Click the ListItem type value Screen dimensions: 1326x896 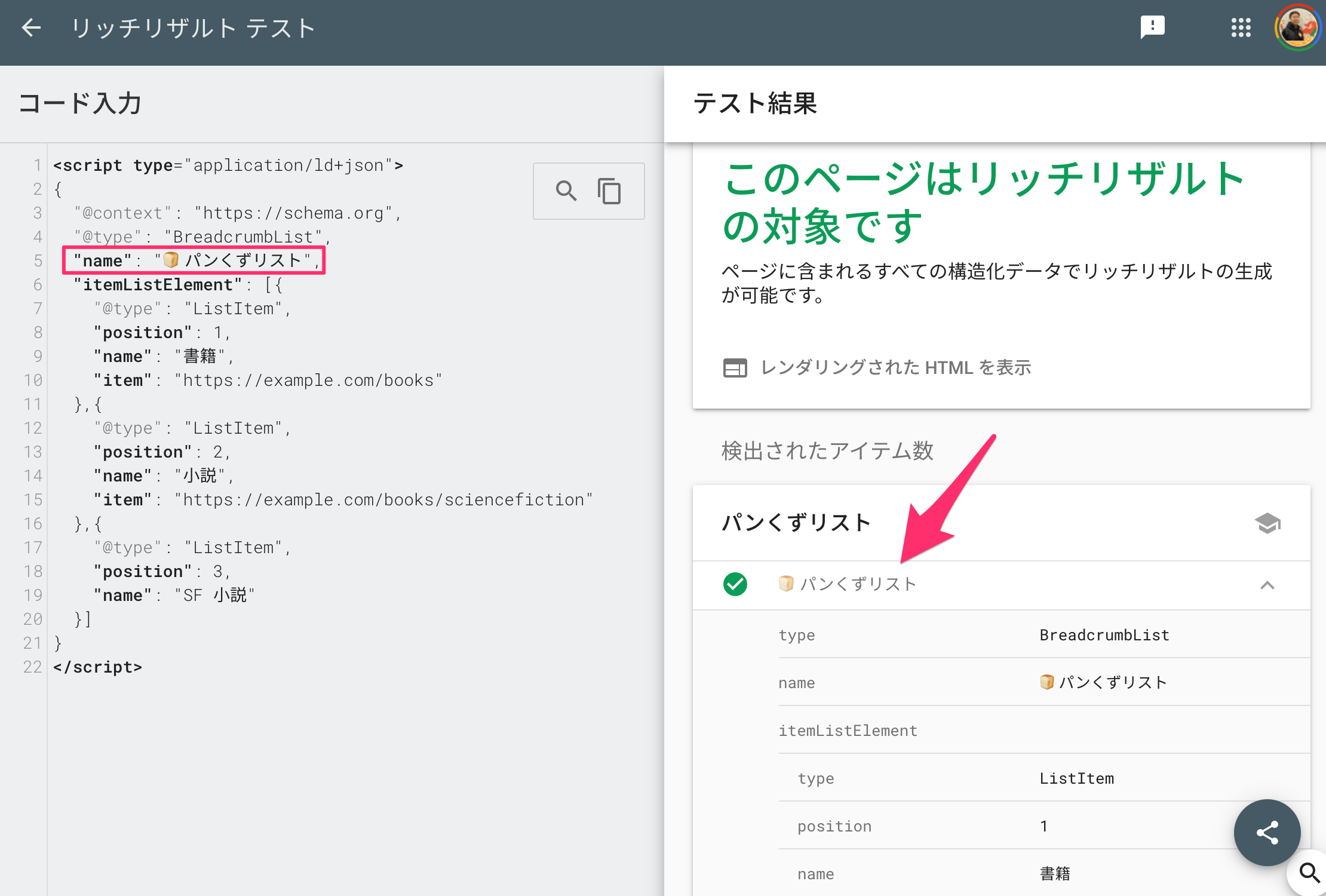(x=1076, y=778)
